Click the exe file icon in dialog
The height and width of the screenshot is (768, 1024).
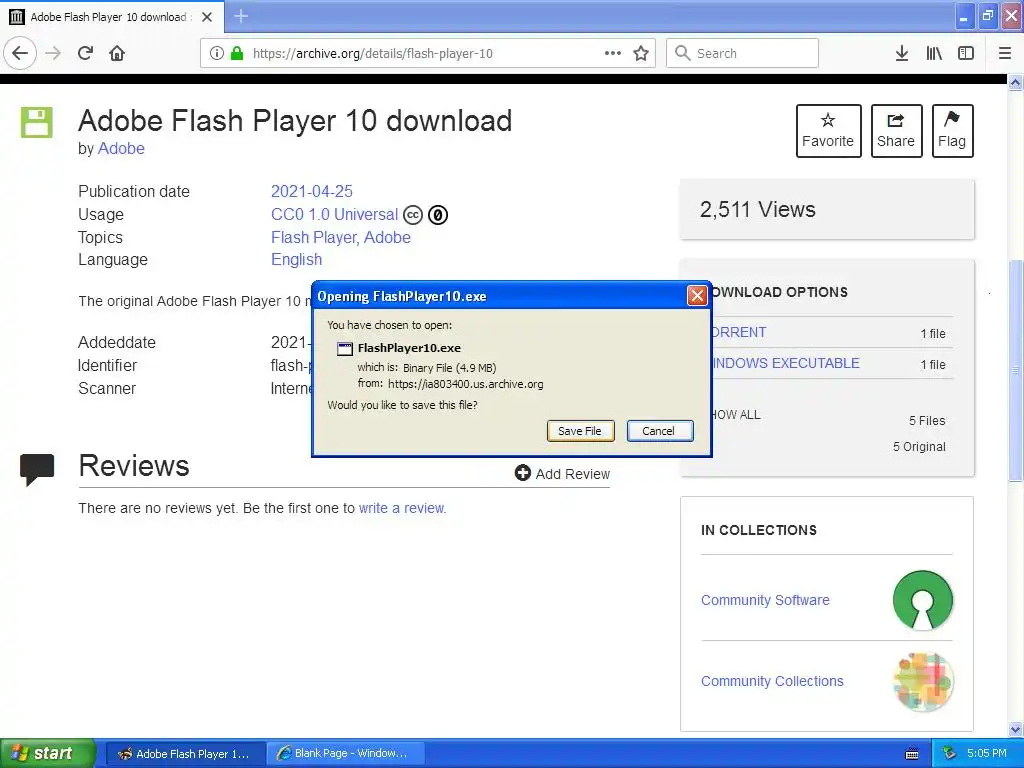tap(344, 348)
